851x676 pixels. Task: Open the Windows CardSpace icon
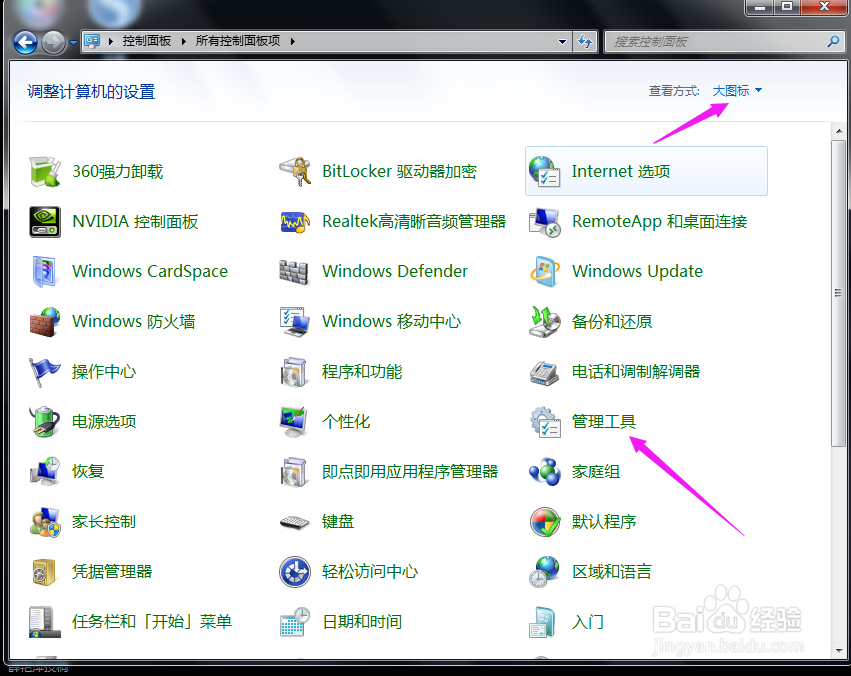pos(45,271)
